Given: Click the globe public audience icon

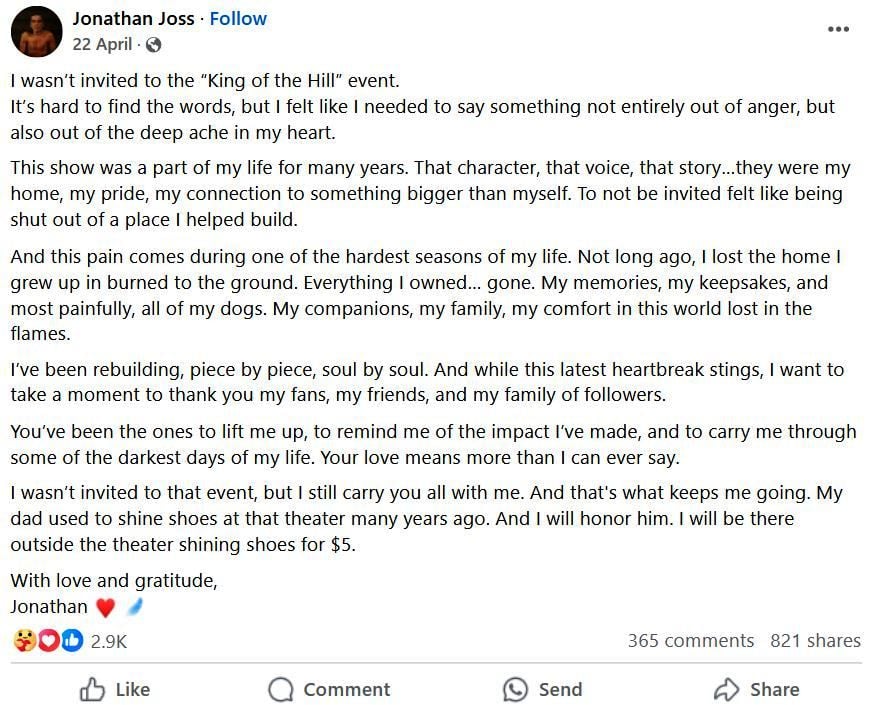Looking at the screenshot, I should coord(153,45).
